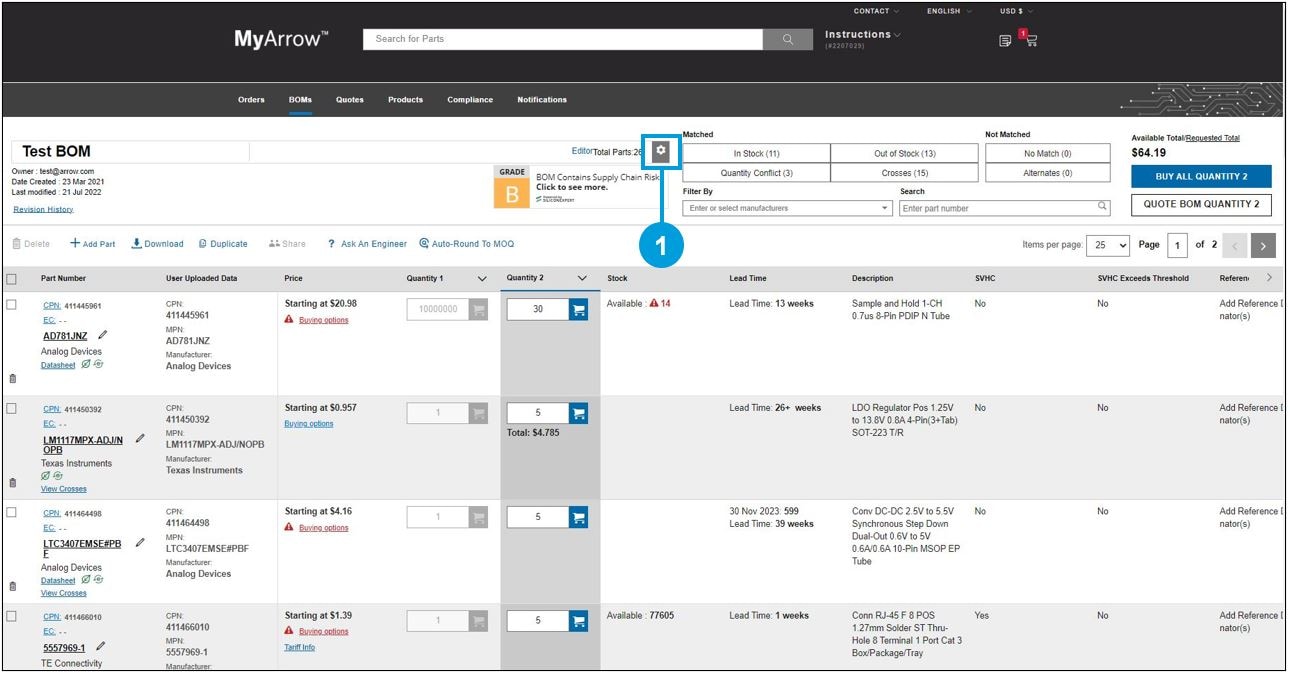1290x675 pixels.
Task: Click pencil edit icon next to AD781JNZ
Action: (103, 336)
